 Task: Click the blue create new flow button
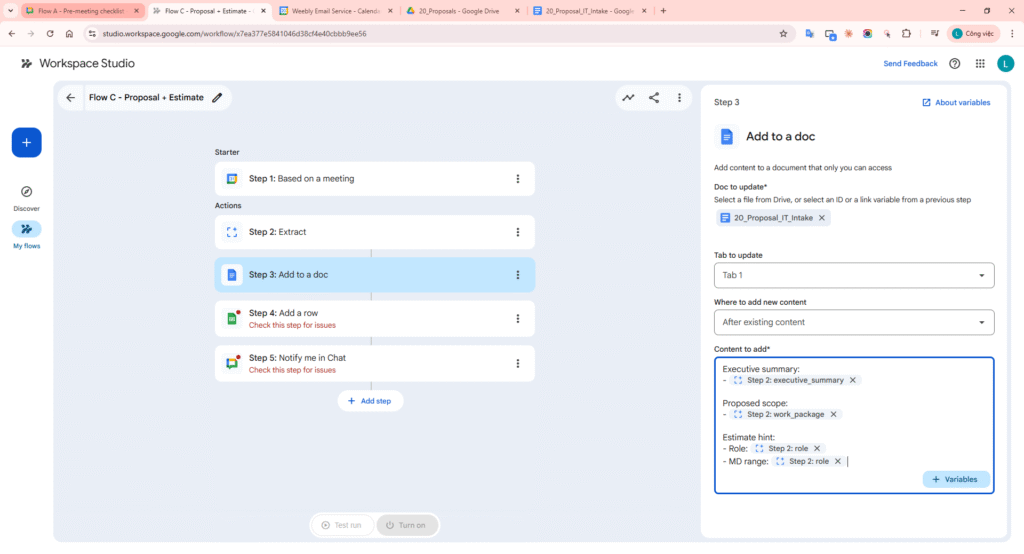pos(26,143)
